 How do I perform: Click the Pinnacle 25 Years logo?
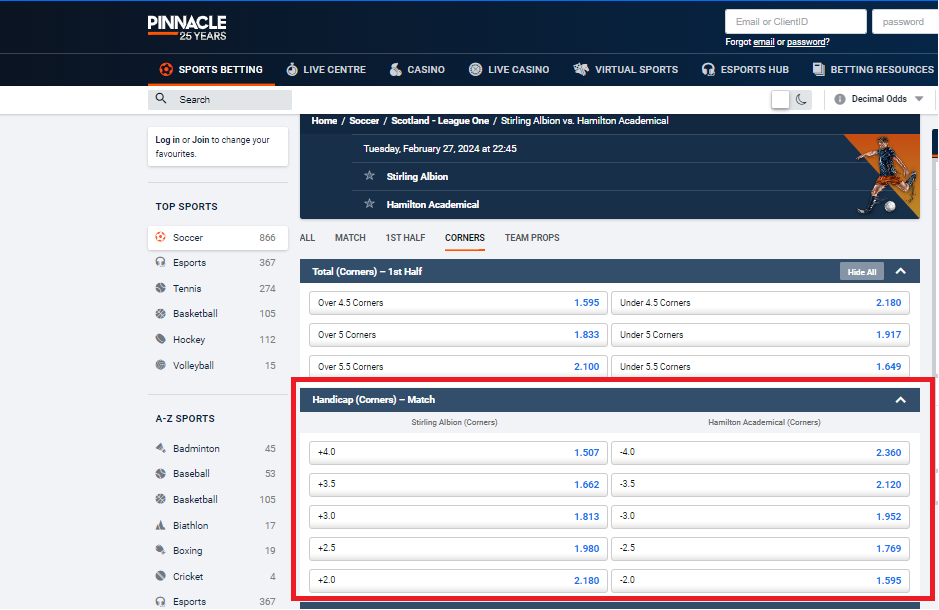[187, 28]
